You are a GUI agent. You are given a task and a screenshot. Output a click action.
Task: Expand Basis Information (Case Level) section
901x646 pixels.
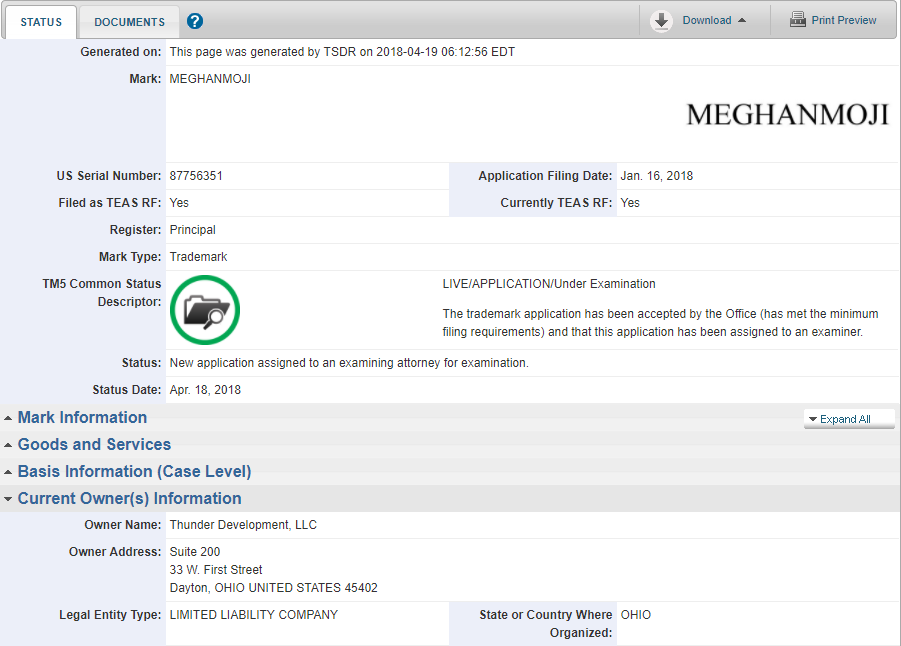click(x=134, y=471)
